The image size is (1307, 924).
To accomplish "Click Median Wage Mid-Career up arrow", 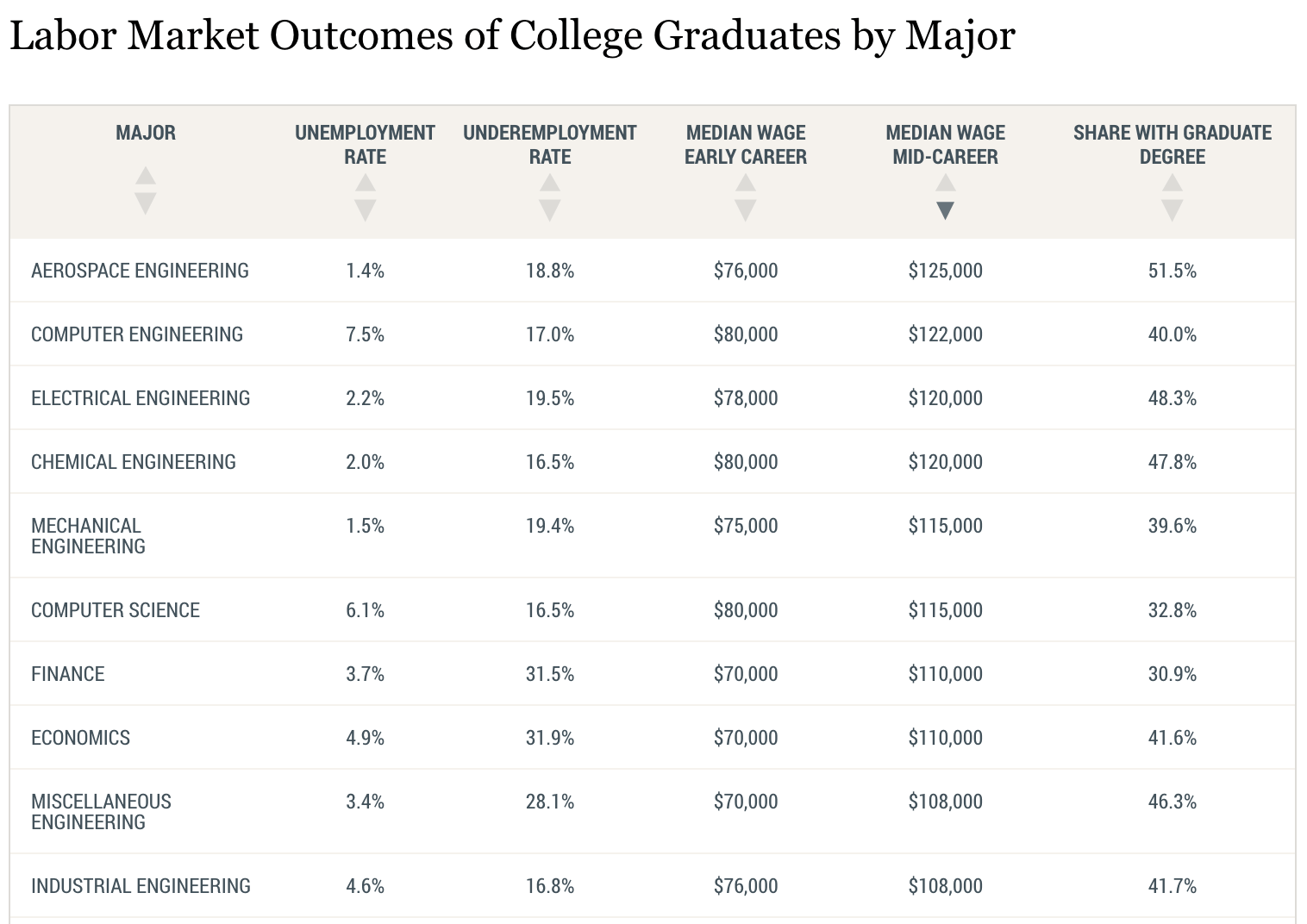I will [945, 183].
